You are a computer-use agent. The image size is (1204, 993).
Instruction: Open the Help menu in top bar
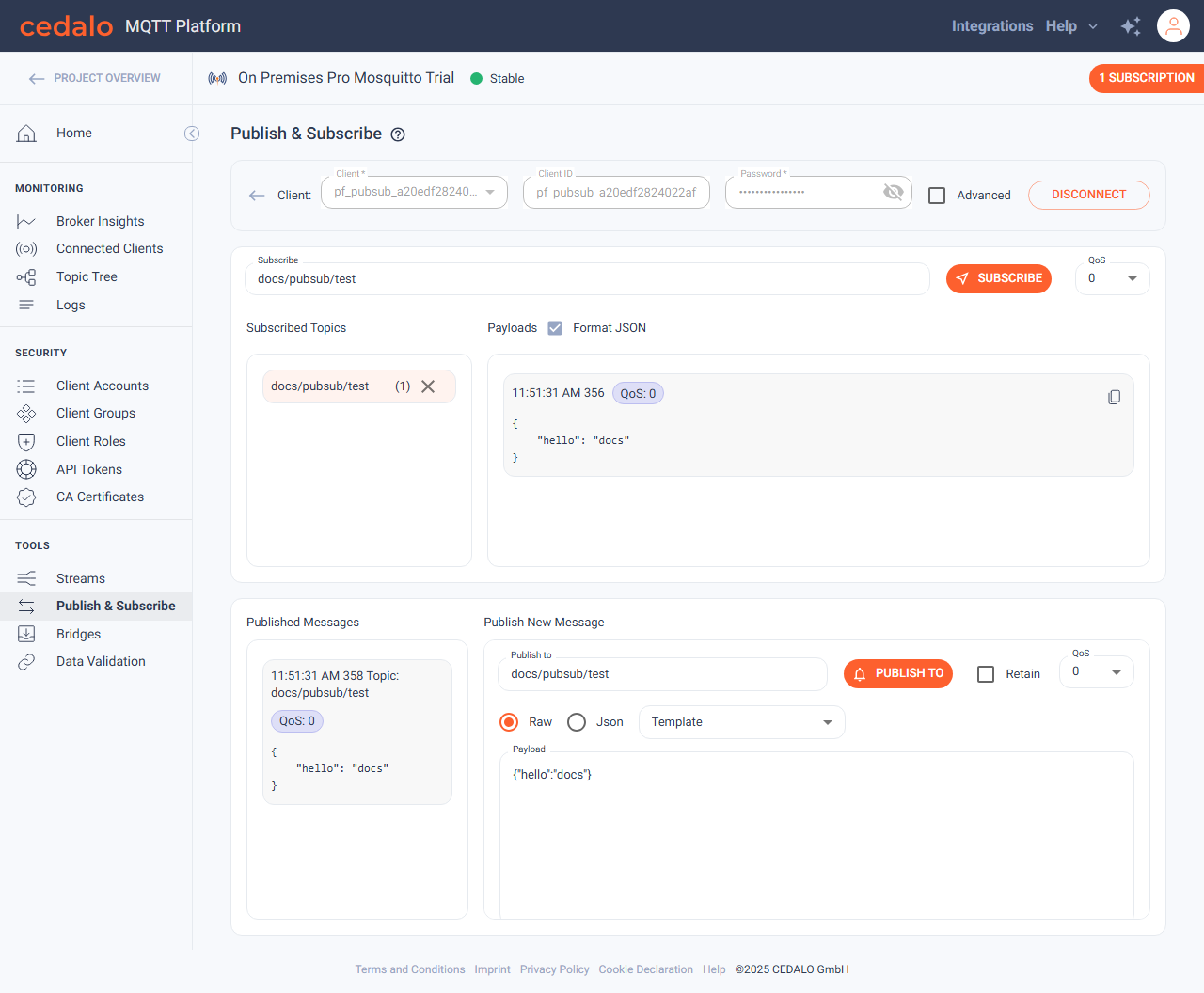pyautogui.click(x=1061, y=26)
